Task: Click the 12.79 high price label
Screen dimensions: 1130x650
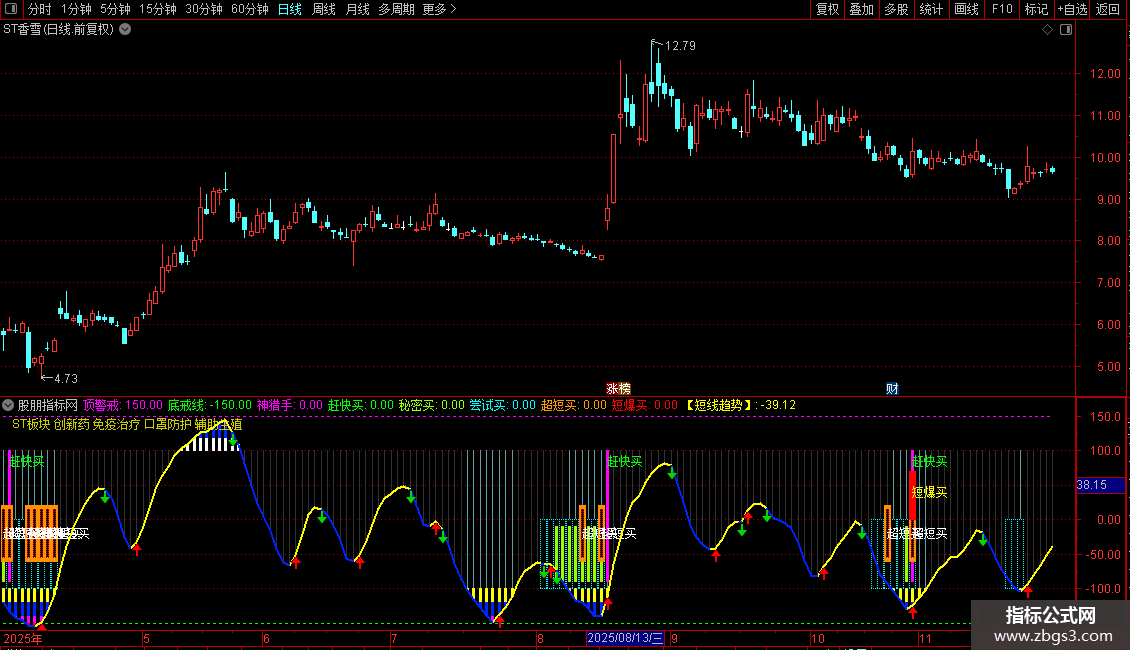Action: [679, 46]
